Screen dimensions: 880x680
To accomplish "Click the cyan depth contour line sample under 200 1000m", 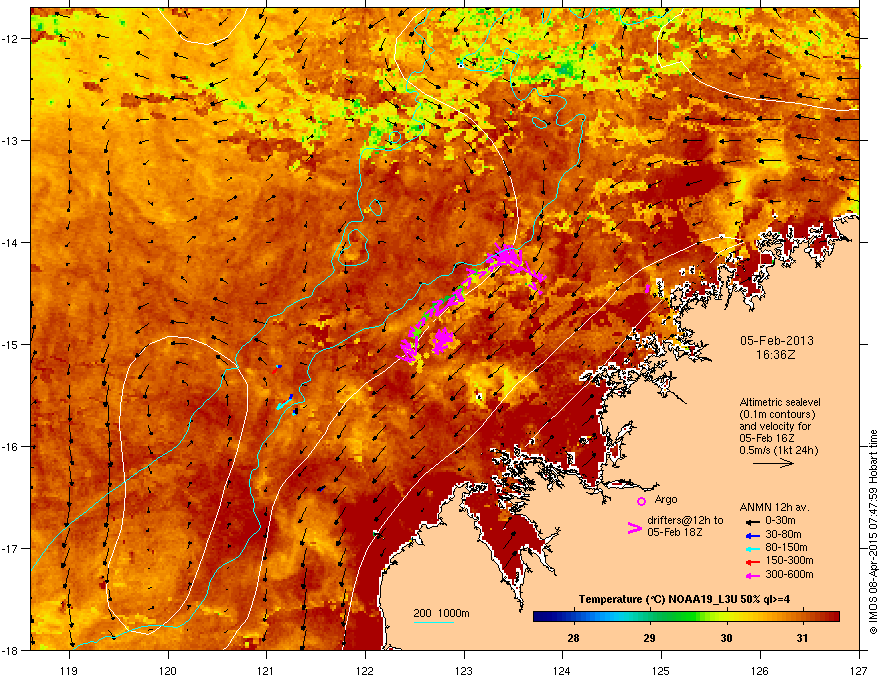I will 433,623.
